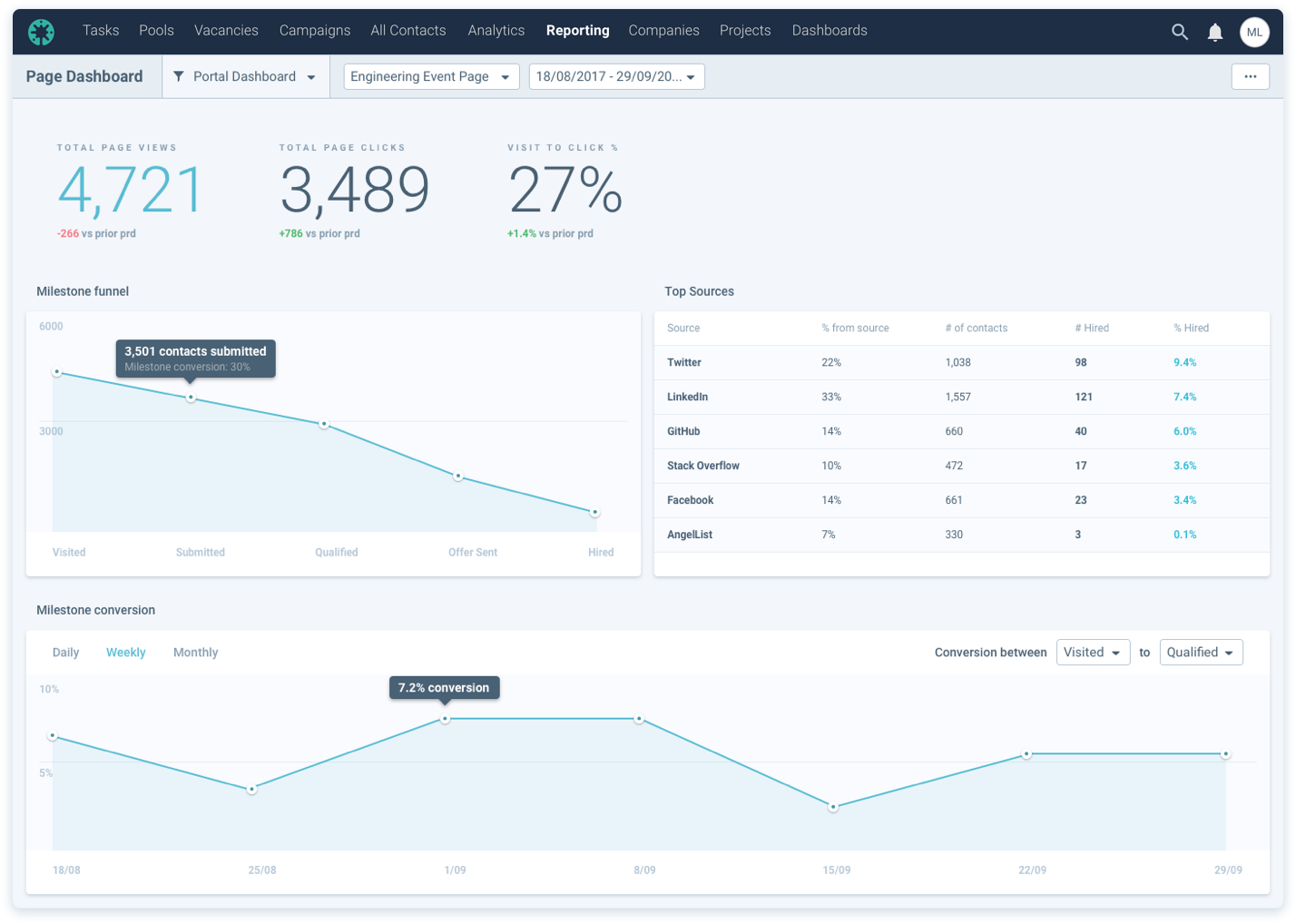Open the Vacancies menu item

(x=226, y=30)
